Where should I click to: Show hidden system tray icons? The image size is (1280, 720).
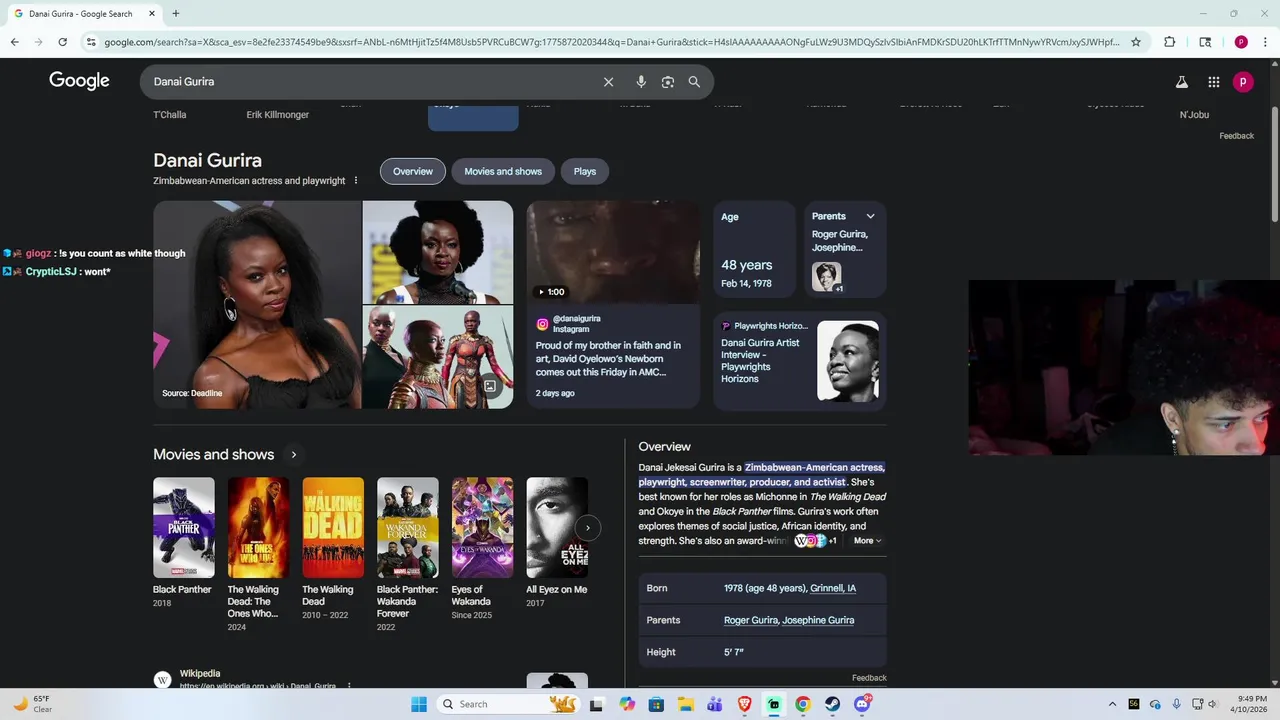click(1112, 704)
